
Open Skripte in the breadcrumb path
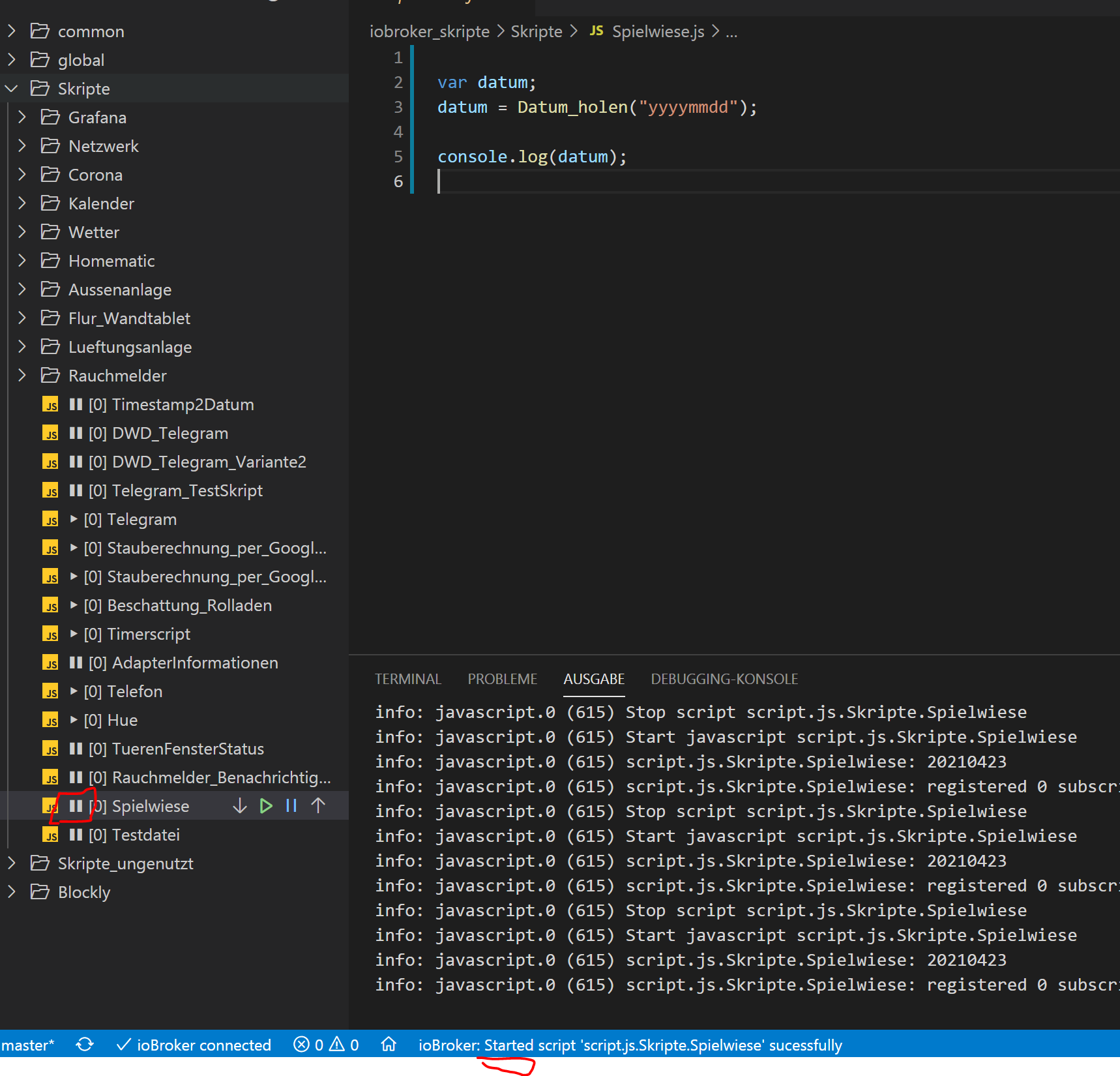click(536, 31)
